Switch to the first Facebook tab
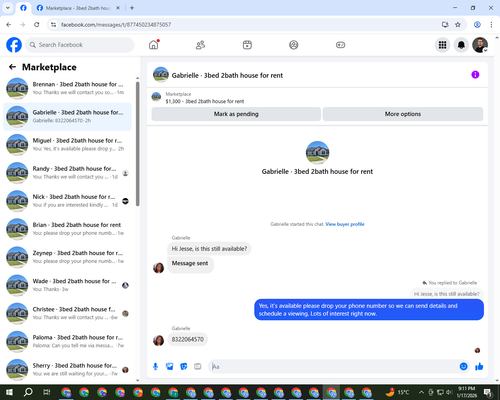The height and width of the screenshot is (400, 500). (x=23, y=8)
